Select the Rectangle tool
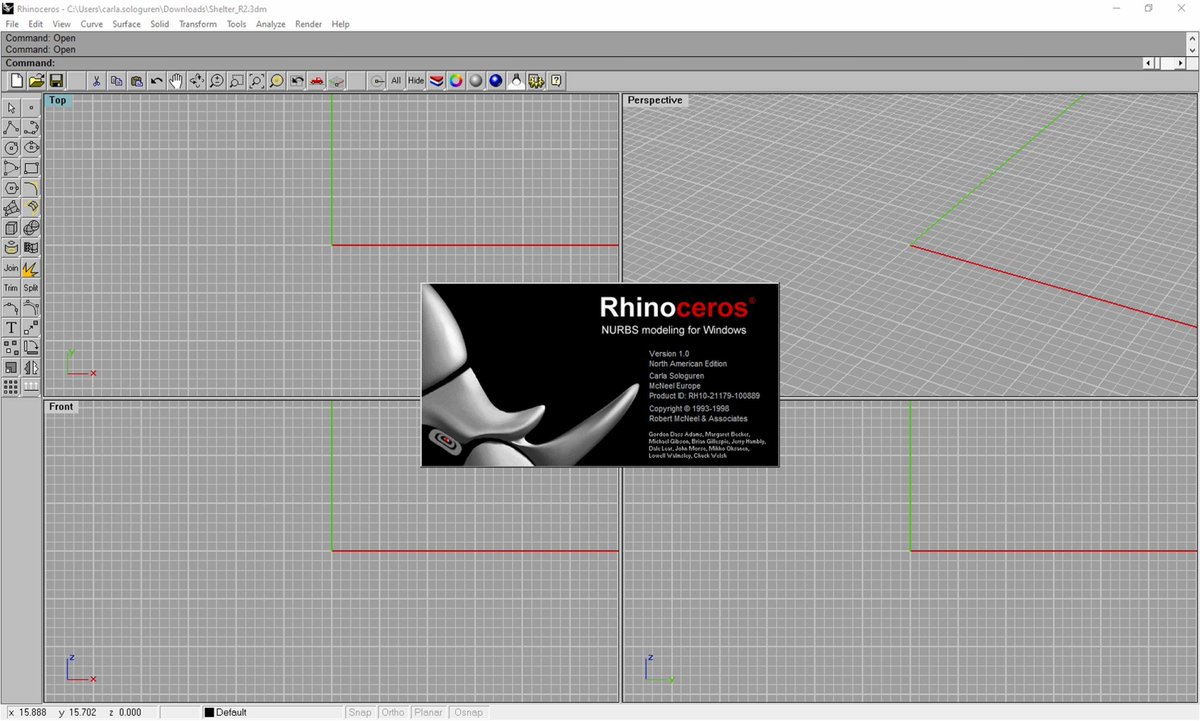The width and height of the screenshot is (1200, 721). pyautogui.click(x=31, y=168)
